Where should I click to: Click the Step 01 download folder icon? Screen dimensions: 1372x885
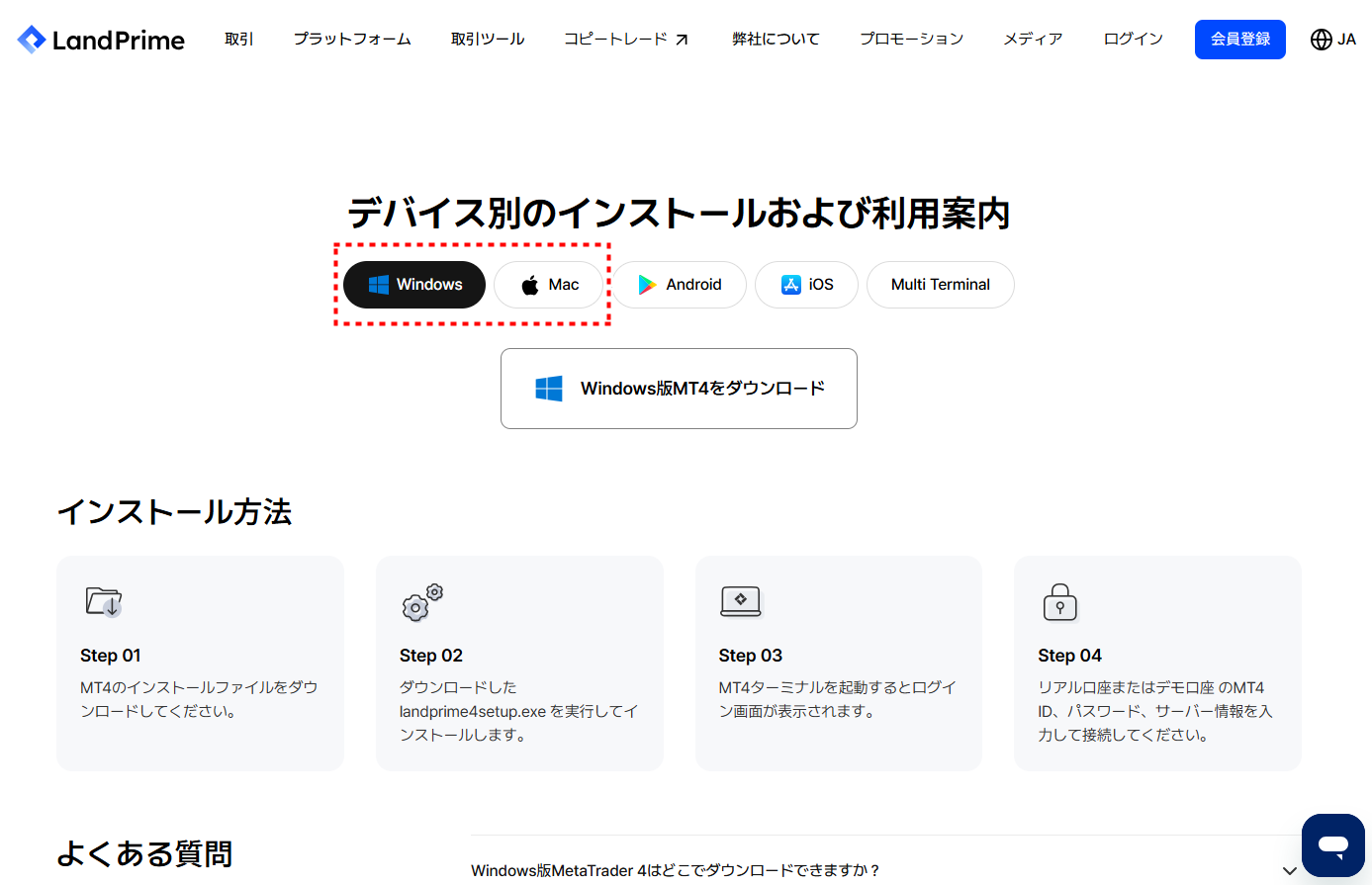tap(104, 601)
